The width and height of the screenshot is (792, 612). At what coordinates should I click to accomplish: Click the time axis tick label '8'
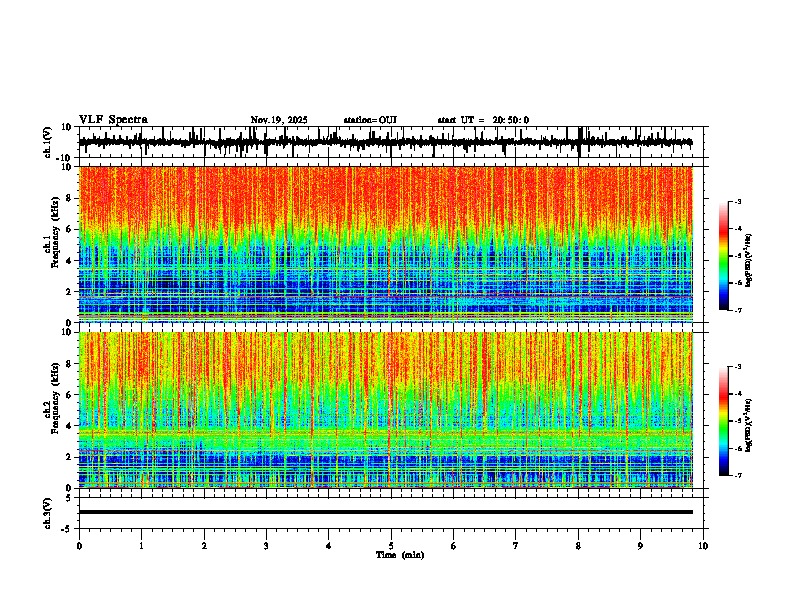[578, 546]
